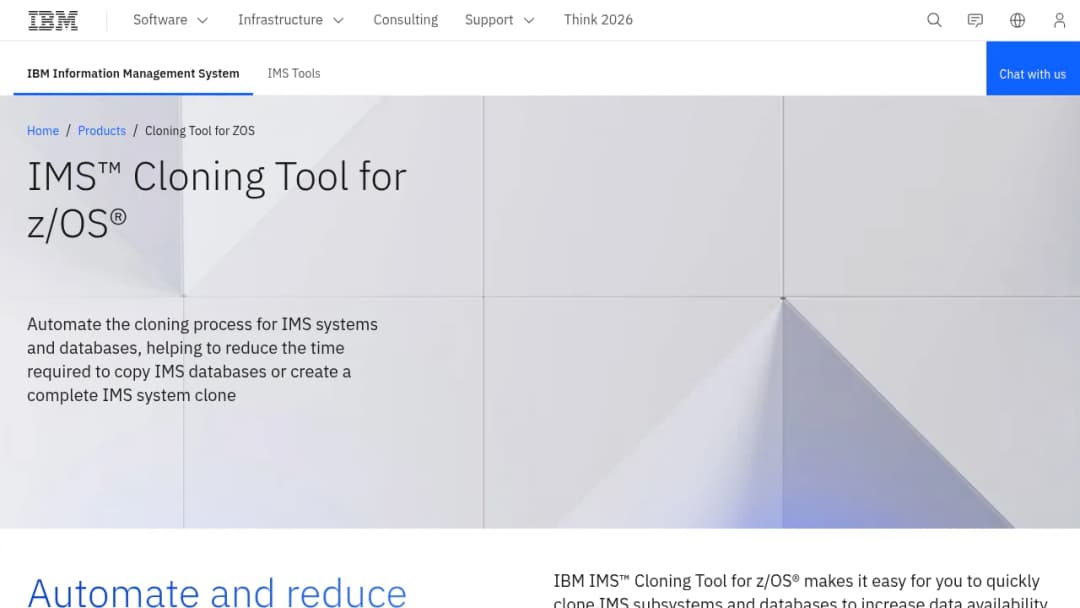The width and height of the screenshot is (1080, 608).
Task: Go to Consulting page
Action: tap(406, 20)
